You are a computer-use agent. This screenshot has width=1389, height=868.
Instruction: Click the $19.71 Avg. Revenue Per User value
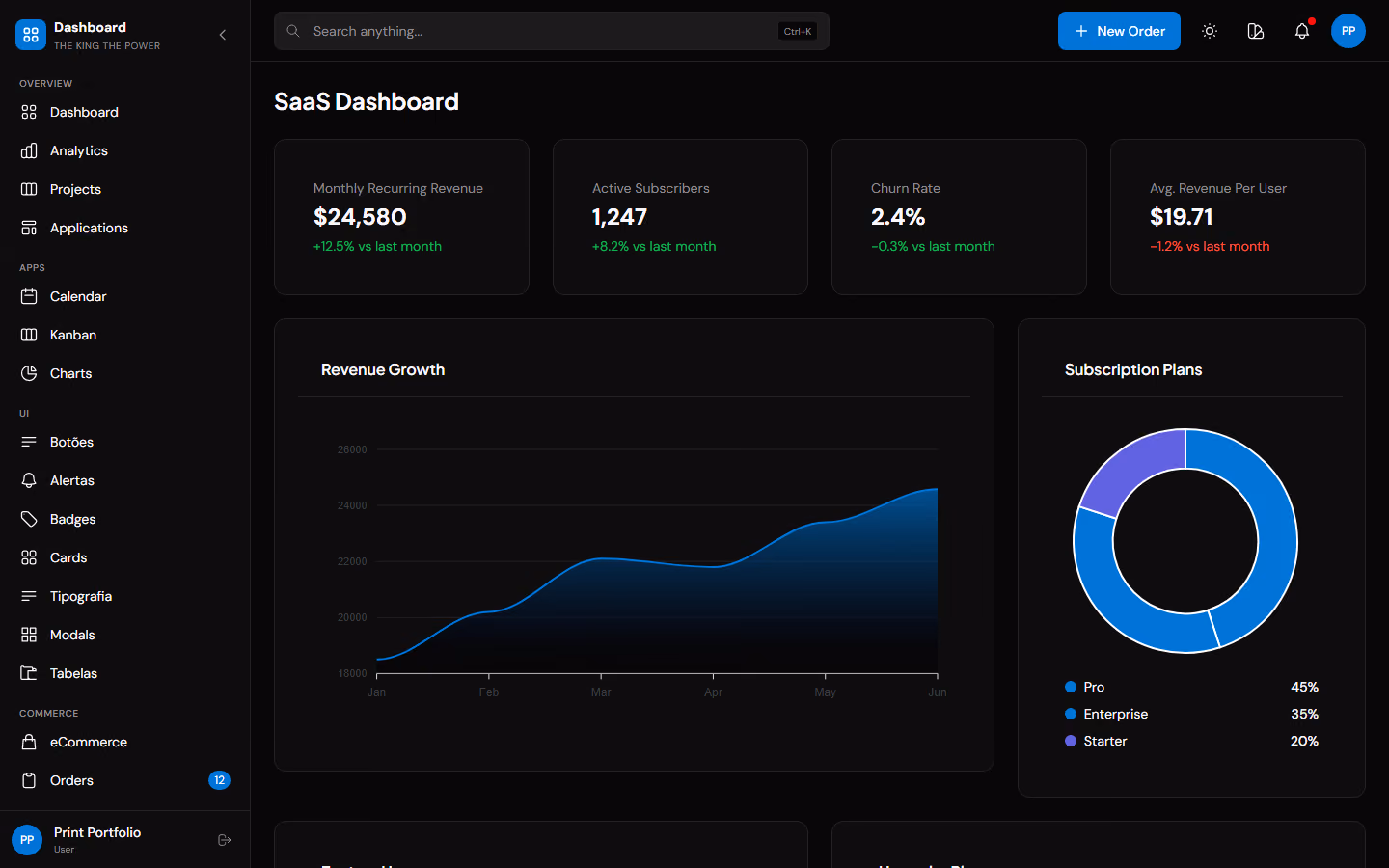coord(1182,217)
